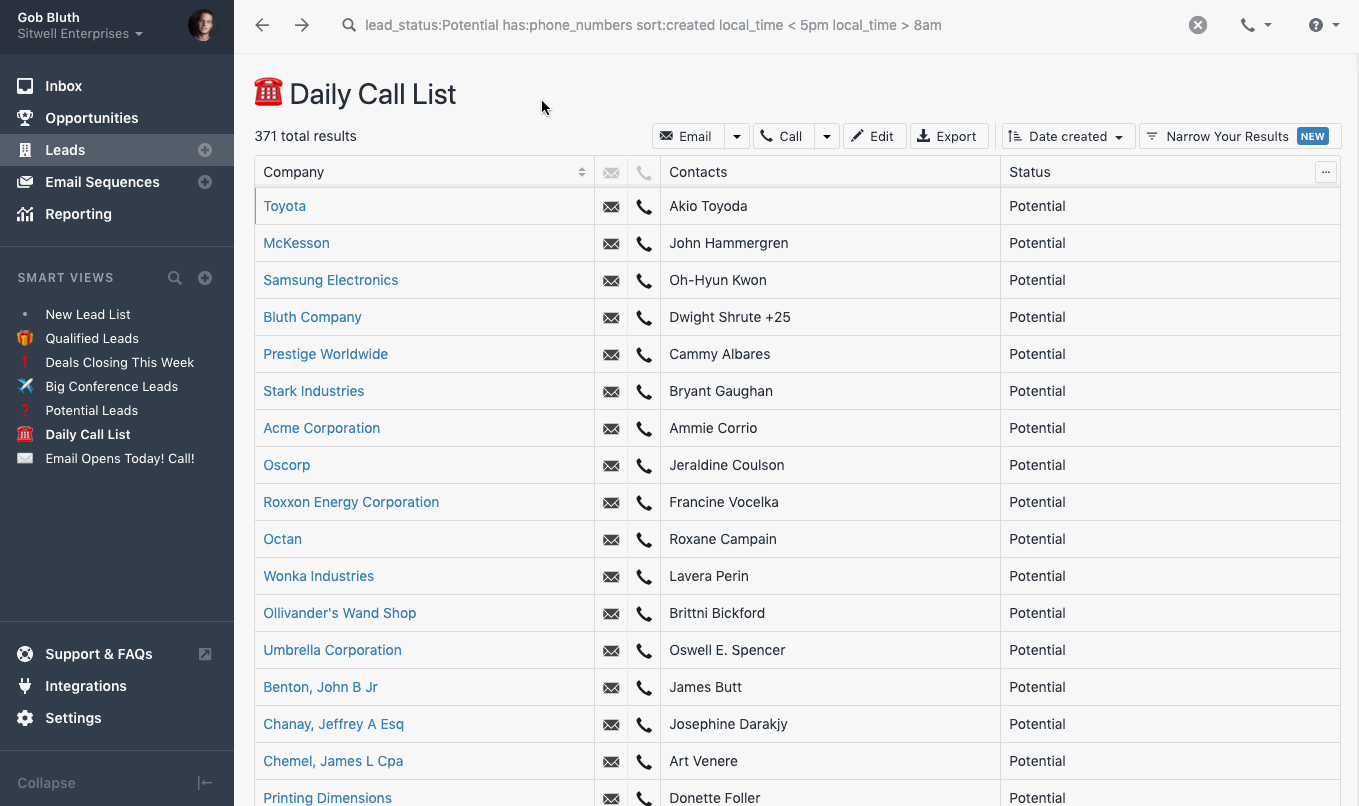Call McKesson using phone icon
This screenshot has height=806, width=1359.
click(644, 244)
